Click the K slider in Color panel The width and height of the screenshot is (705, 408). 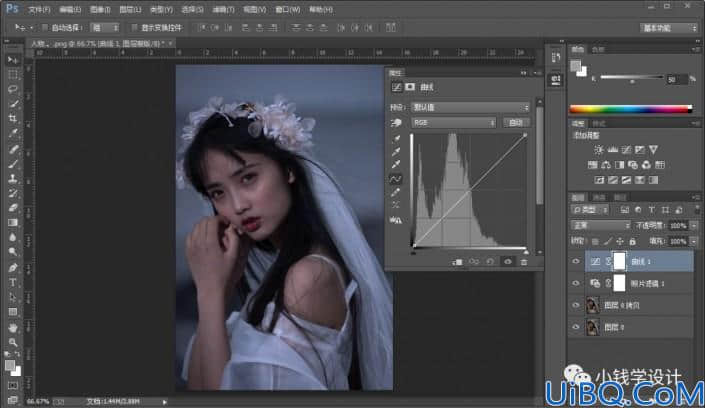(632, 78)
